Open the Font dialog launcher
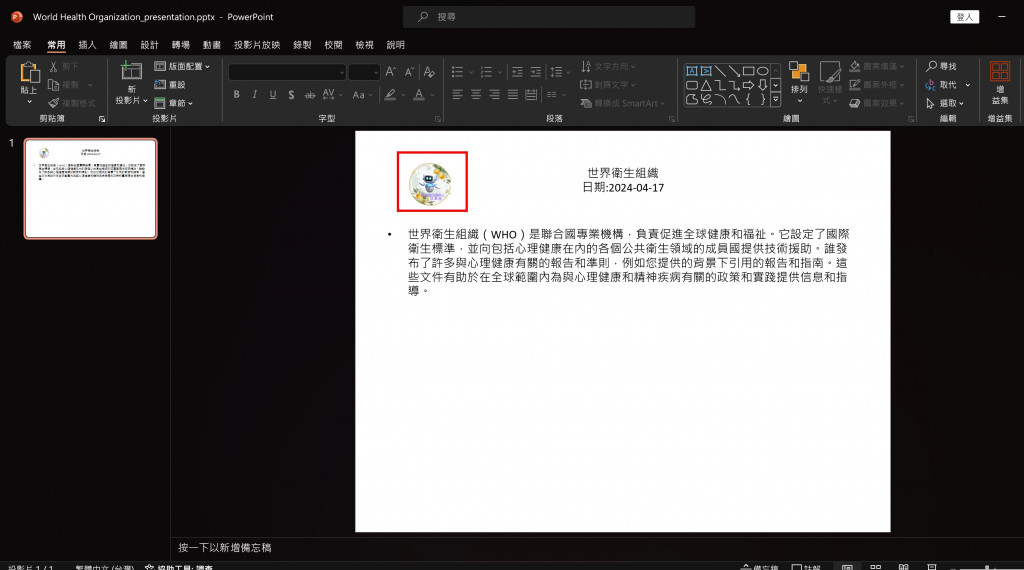This screenshot has width=1024, height=570. [x=438, y=119]
